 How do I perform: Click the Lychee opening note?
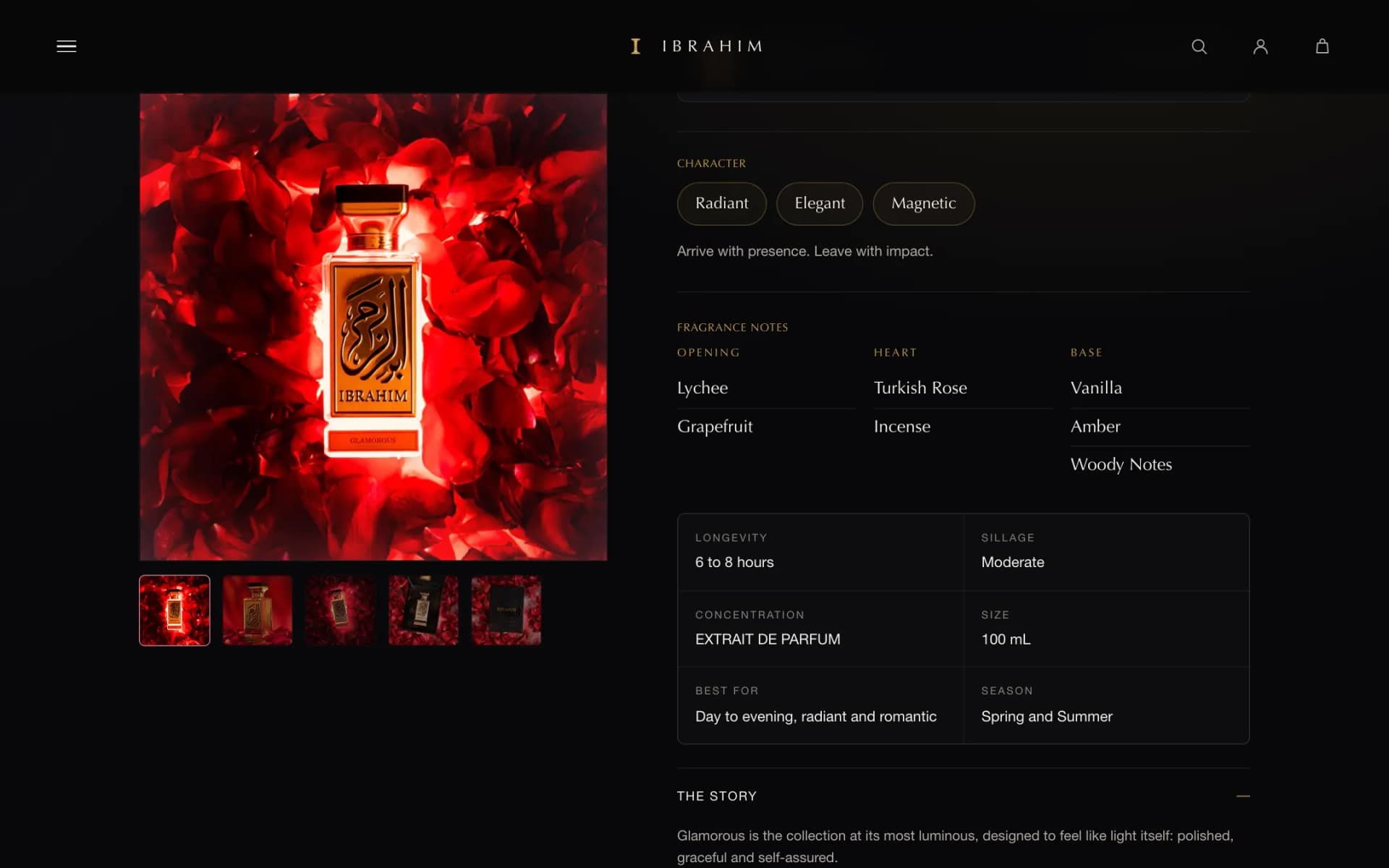tap(702, 388)
